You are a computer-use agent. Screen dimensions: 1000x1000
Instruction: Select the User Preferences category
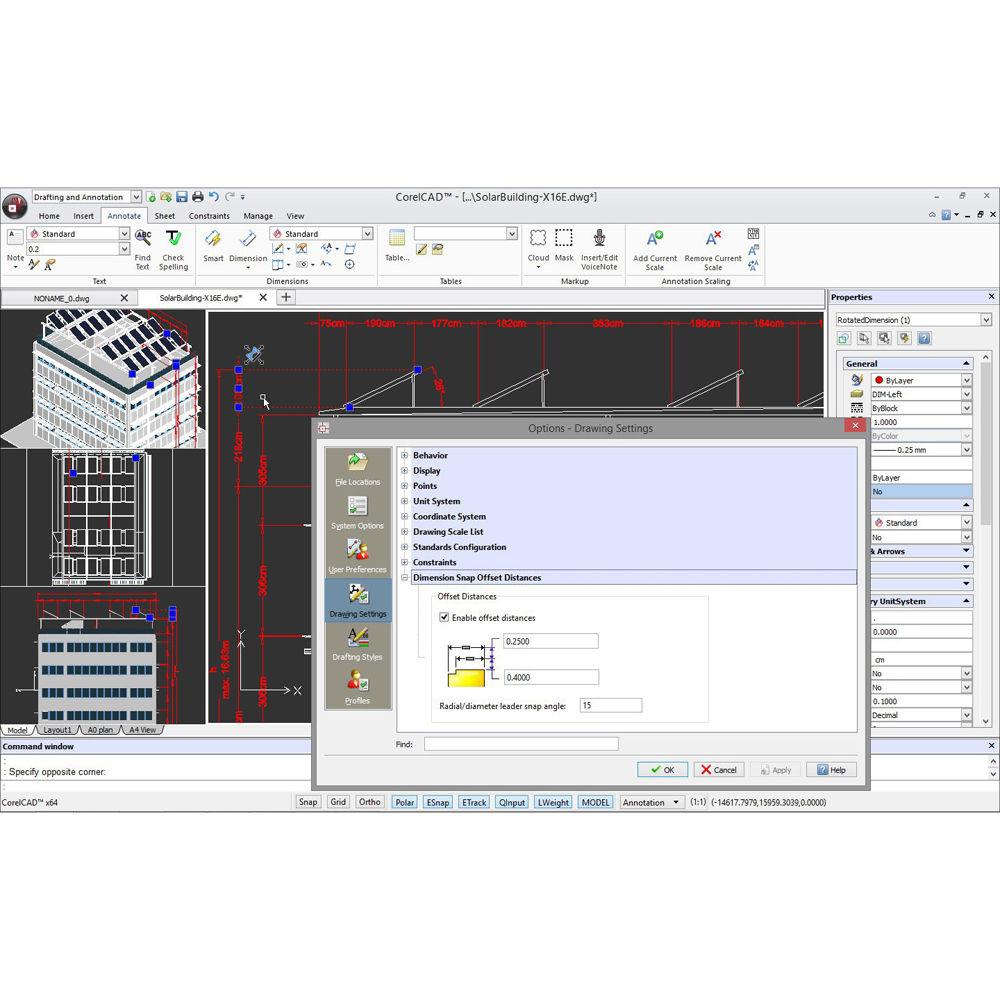pyautogui.click(x=357, y=553)
